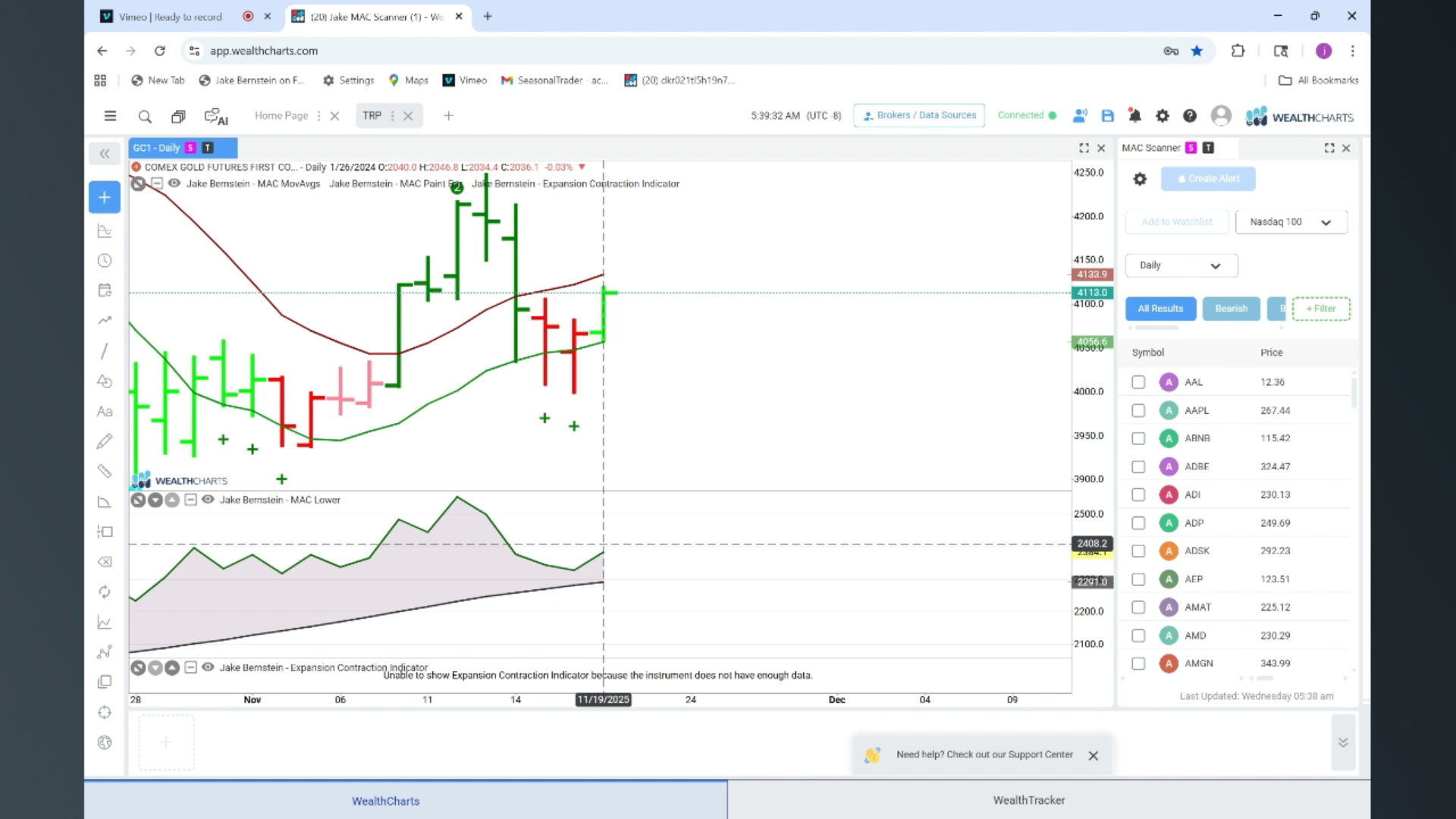Screen dimensions: 1456x819
Task: Open the MAC Scanner settings gear
Action: click(1140, 179)
